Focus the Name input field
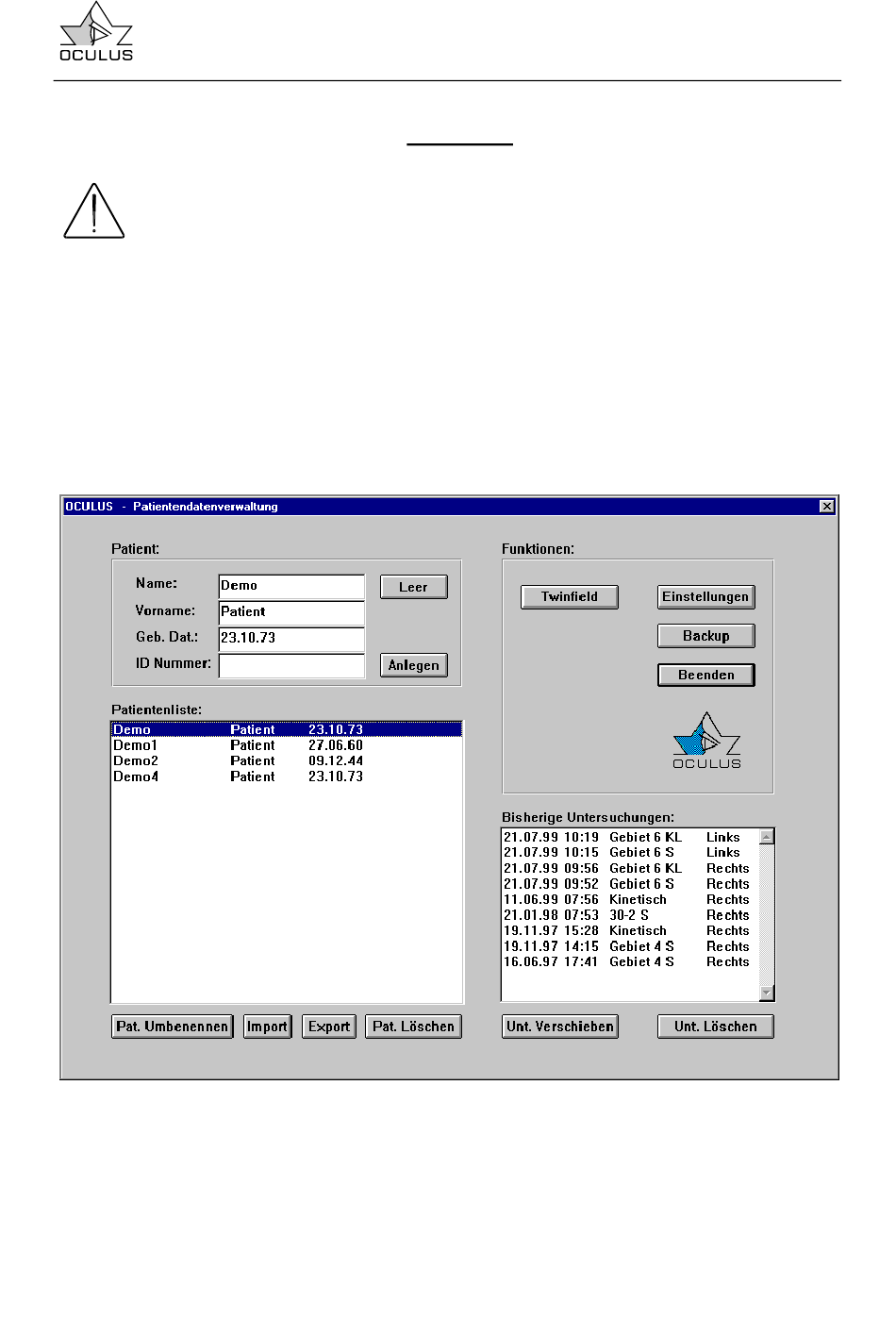Image resolution: width=896 pixels, height=1319 pixels. pyautogui.click(x=291, y=586)
